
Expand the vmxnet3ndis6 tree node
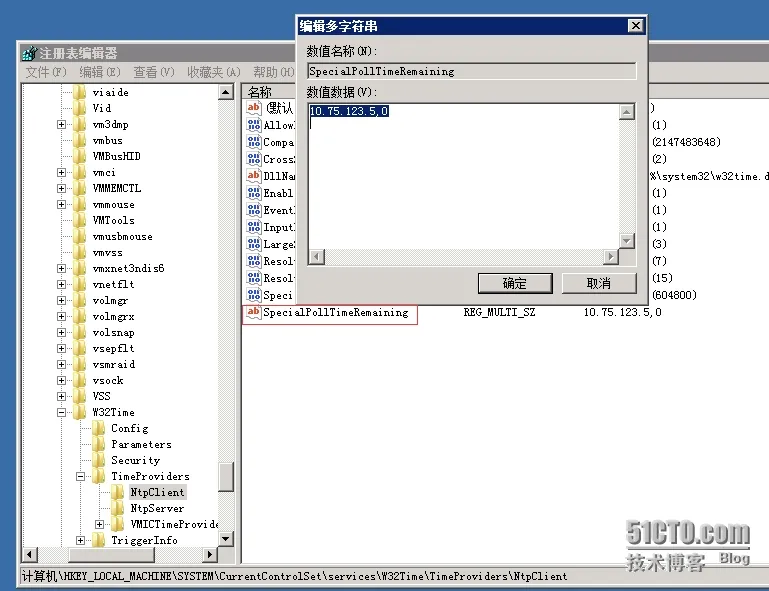61,268
